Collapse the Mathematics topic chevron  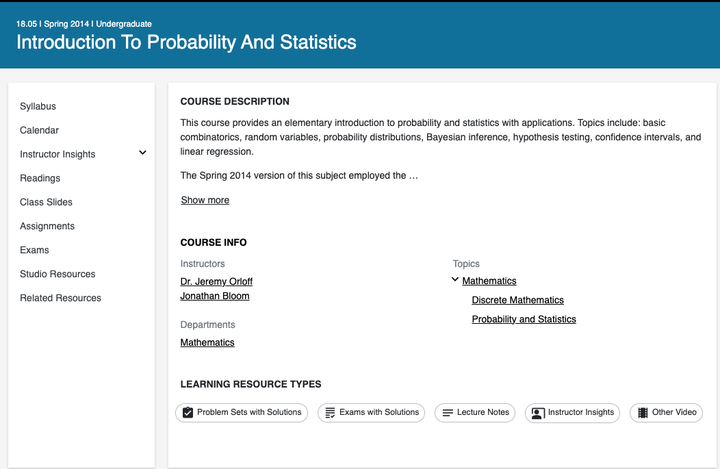(x=456, y=281)
